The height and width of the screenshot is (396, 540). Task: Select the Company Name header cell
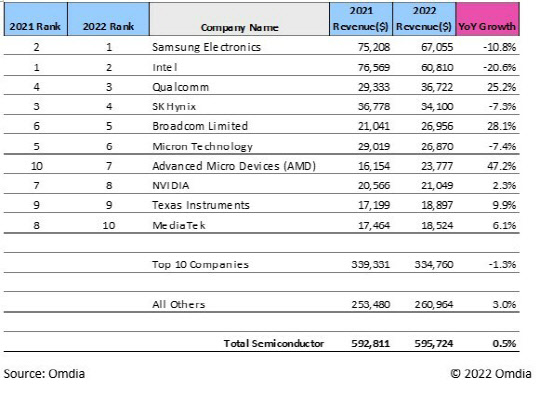coord(239,19)
